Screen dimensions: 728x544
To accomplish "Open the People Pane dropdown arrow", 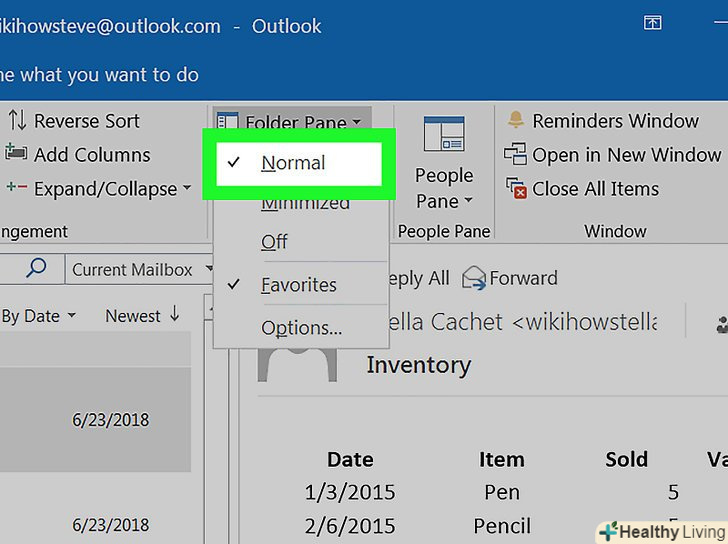I will (468, 201).
